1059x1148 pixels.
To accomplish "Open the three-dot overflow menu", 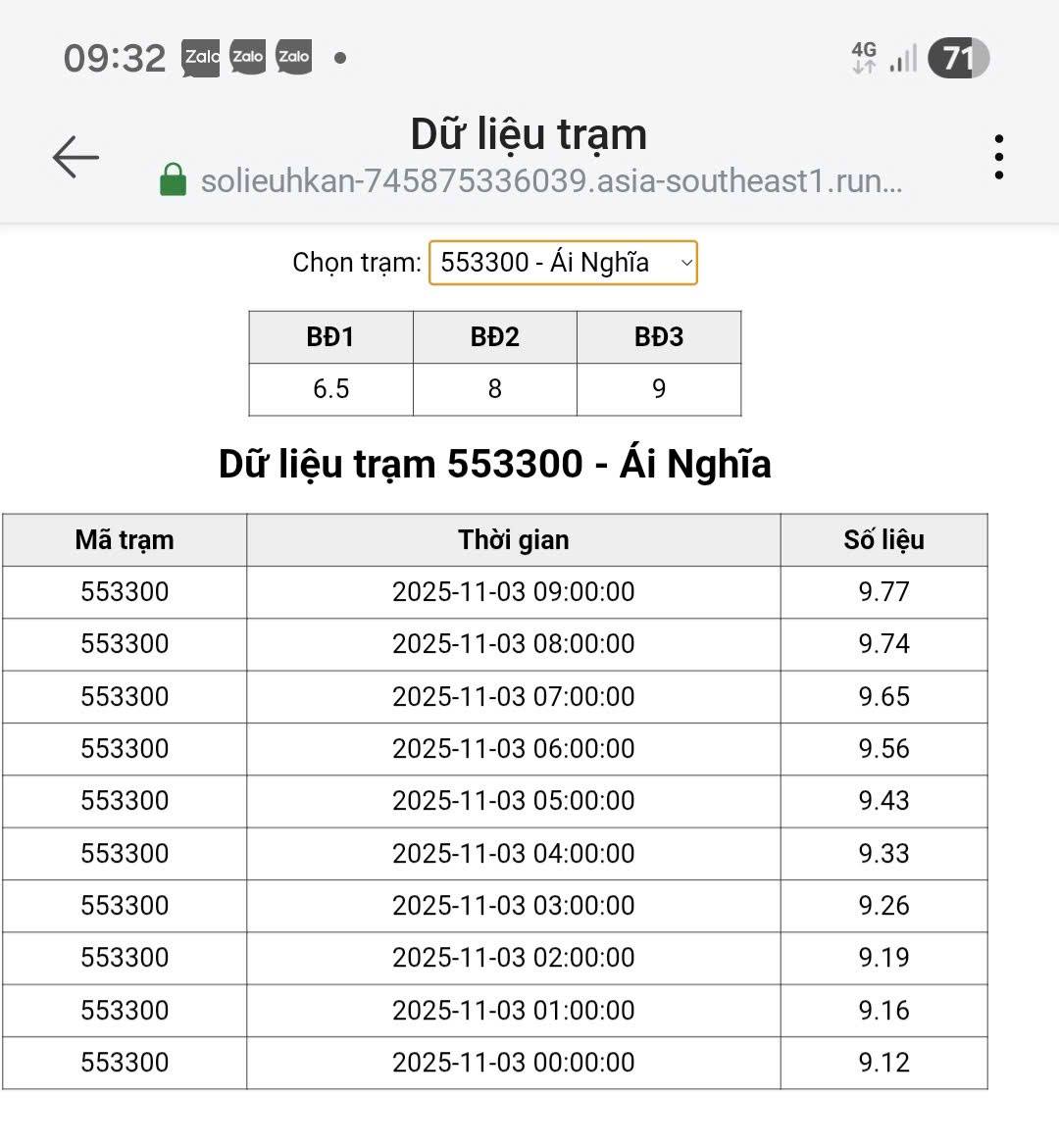I will pos(998,157).
